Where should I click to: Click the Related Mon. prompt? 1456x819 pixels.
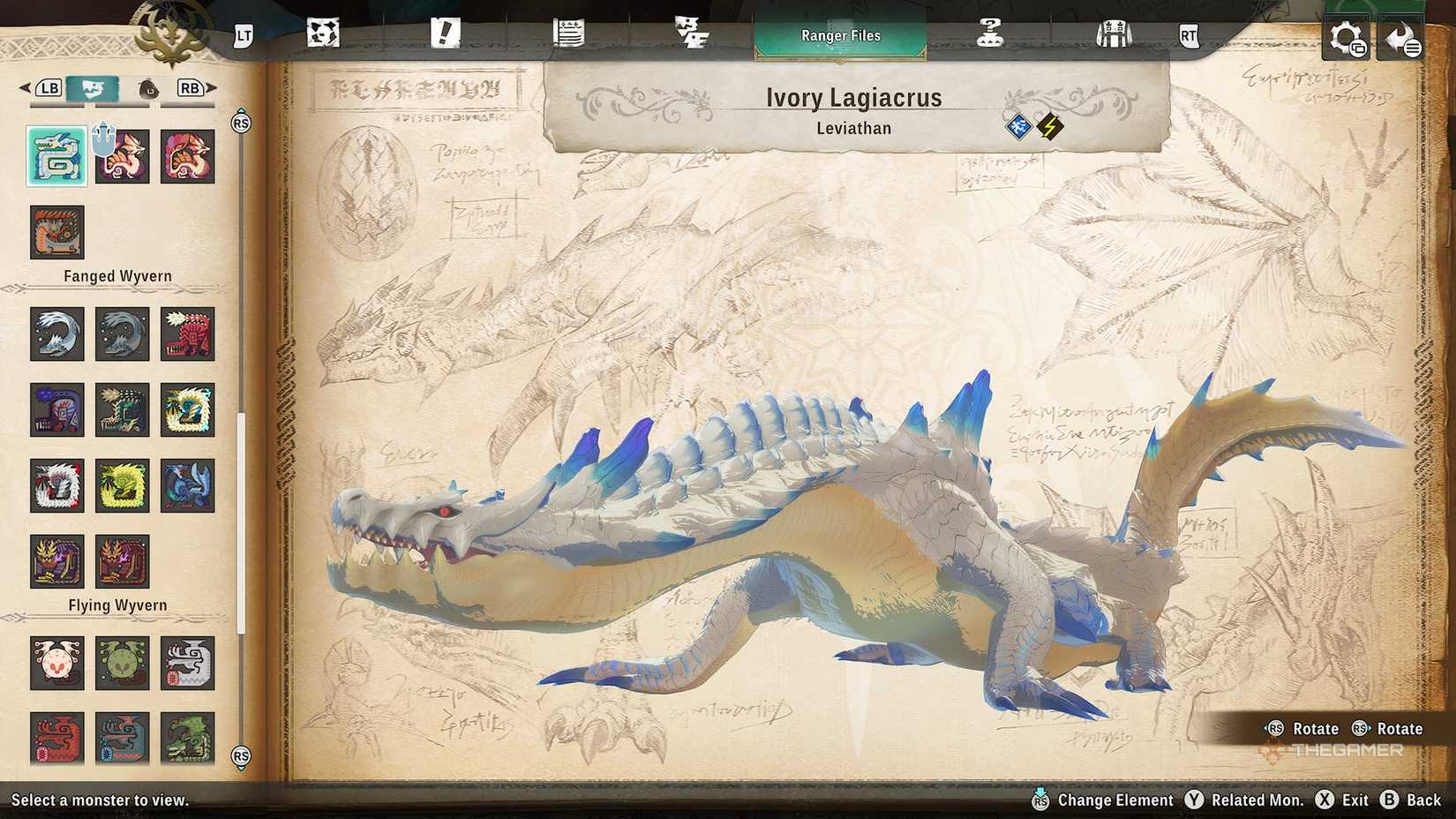(1244, 800)
